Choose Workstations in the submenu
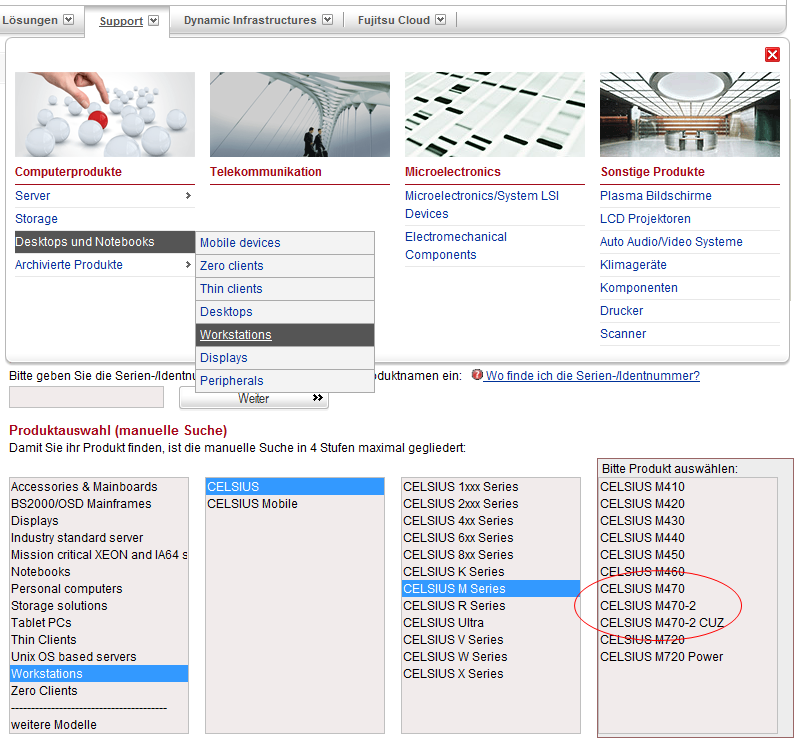The image size is (808, 745). pos(285,335)
